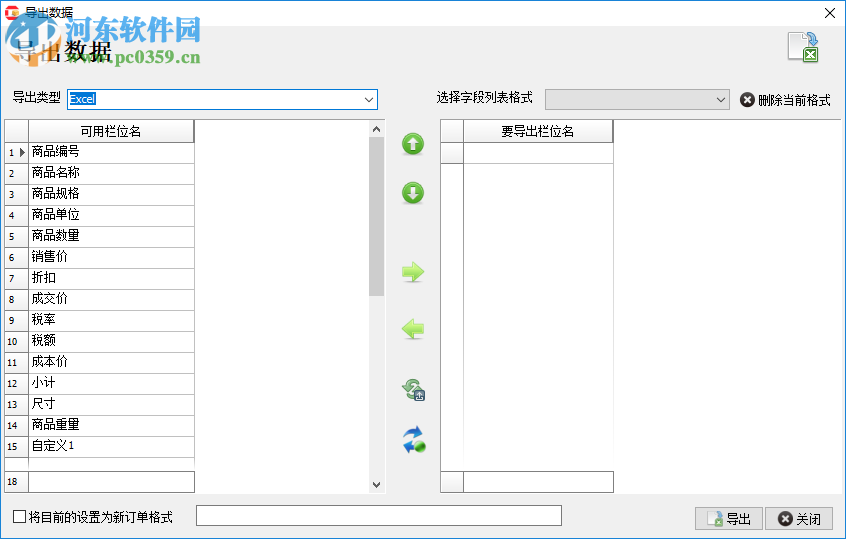Screen dimensions: 846x539
Task: Select row 商品编号
Action: click(x=111, y=152)
